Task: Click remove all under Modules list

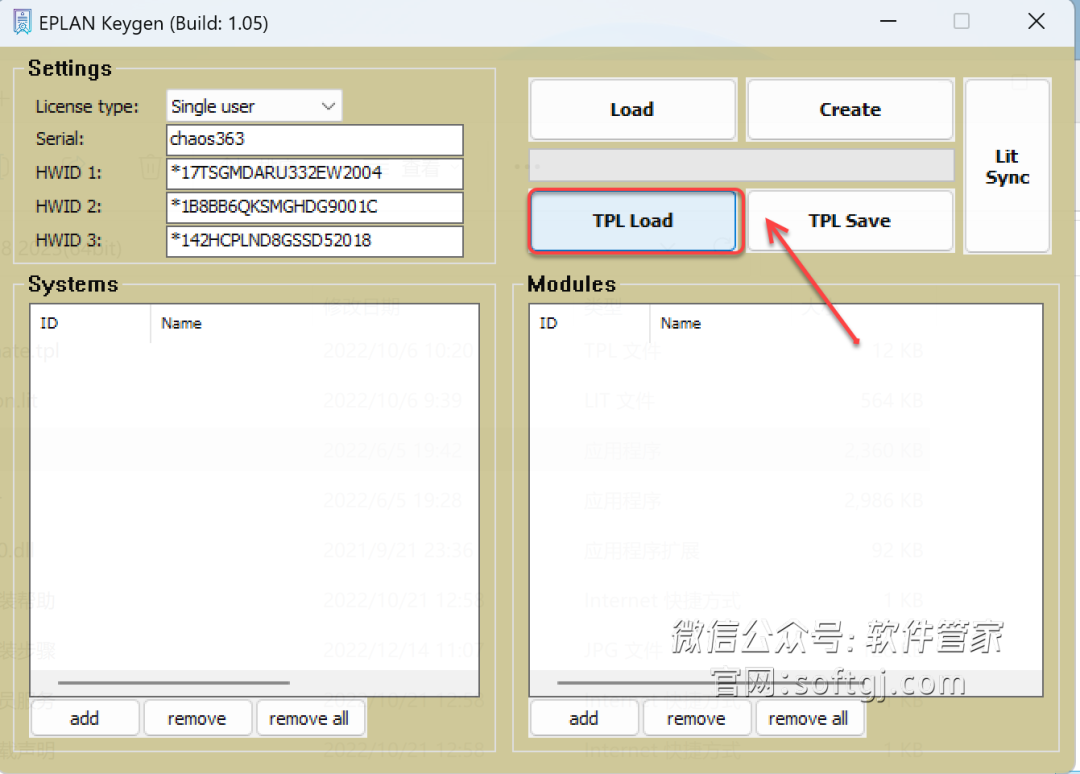Action: click(809, 718)
